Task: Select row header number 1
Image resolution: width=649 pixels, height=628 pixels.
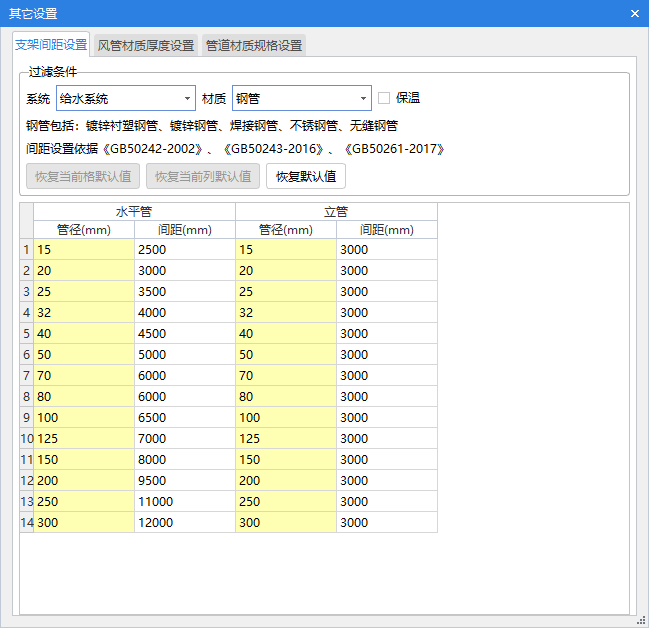Action: (26, 249)
